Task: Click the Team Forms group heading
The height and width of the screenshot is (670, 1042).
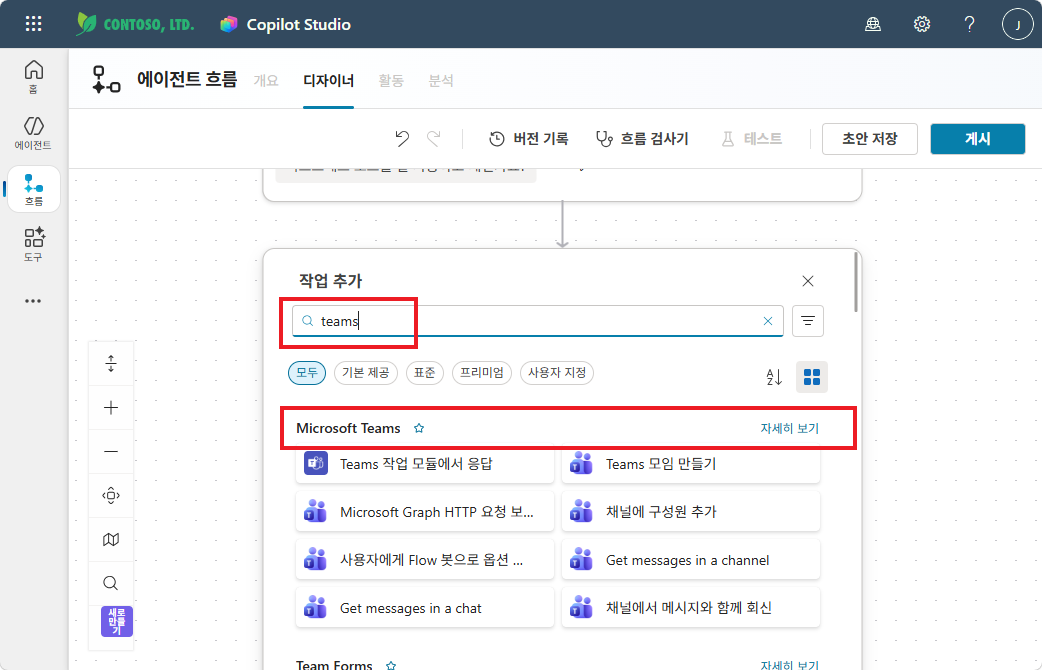Action: click(334, 665)
